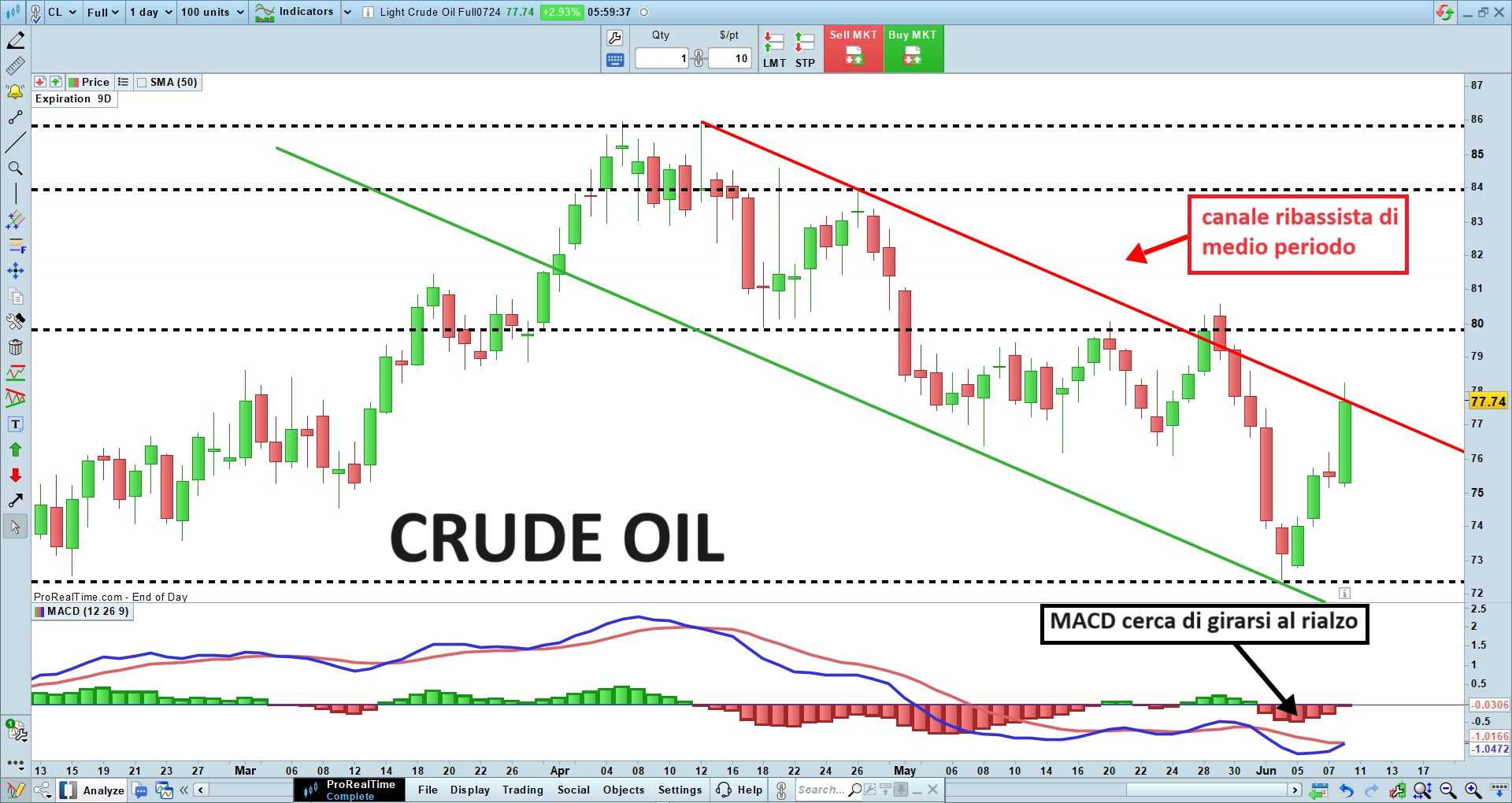Open the alert bell tool

click(x=15, y=92)
